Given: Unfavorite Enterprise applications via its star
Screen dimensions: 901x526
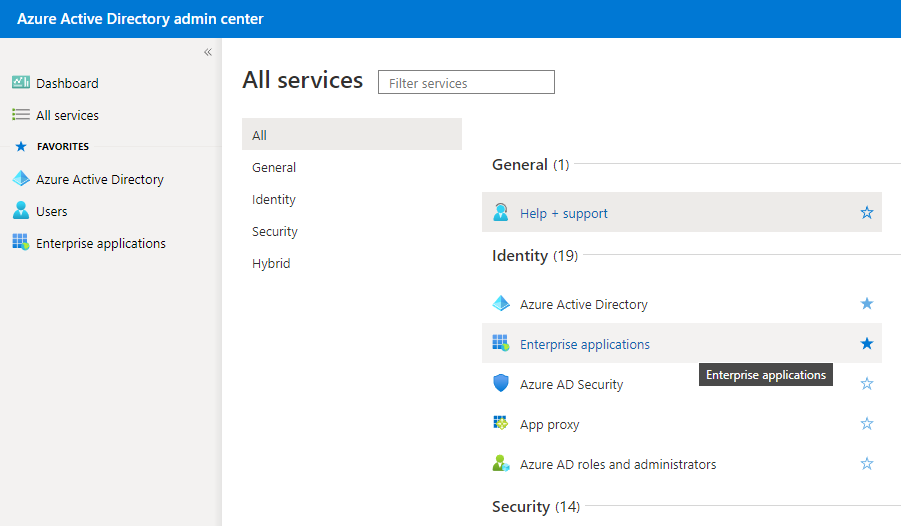Looking at the screenshot, I should [x=867, y=343].
